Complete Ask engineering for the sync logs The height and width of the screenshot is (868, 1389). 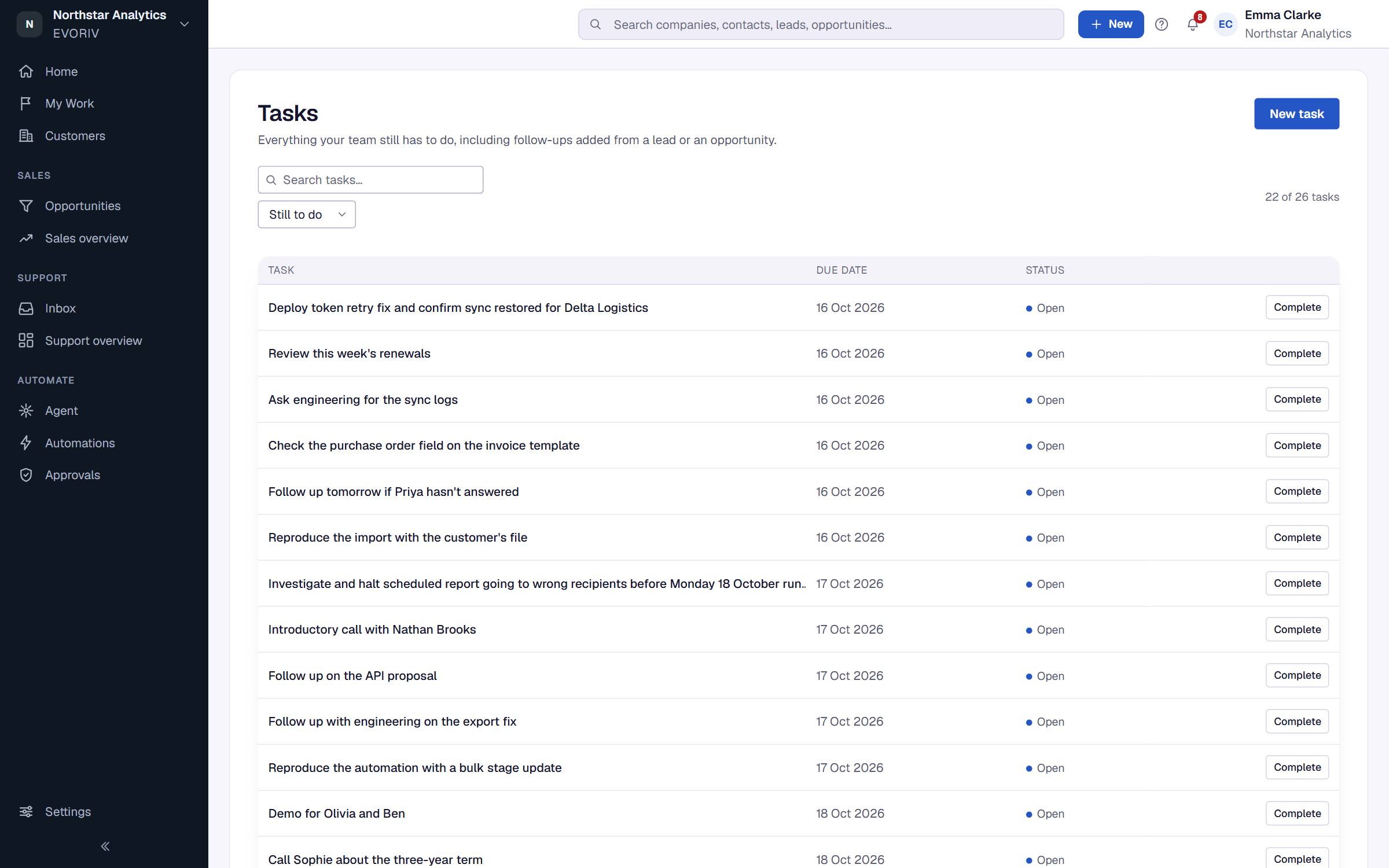[x=1297, y=399]
